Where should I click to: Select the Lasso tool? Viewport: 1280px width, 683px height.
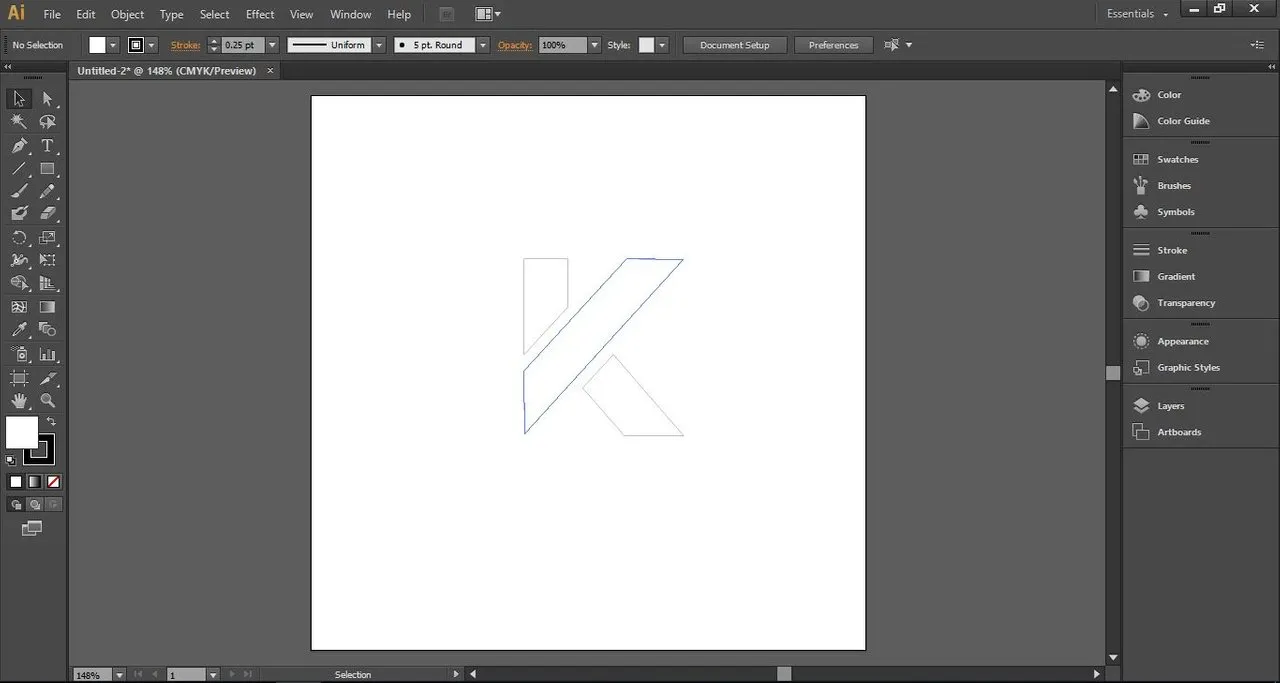click(x=47, y=121)
